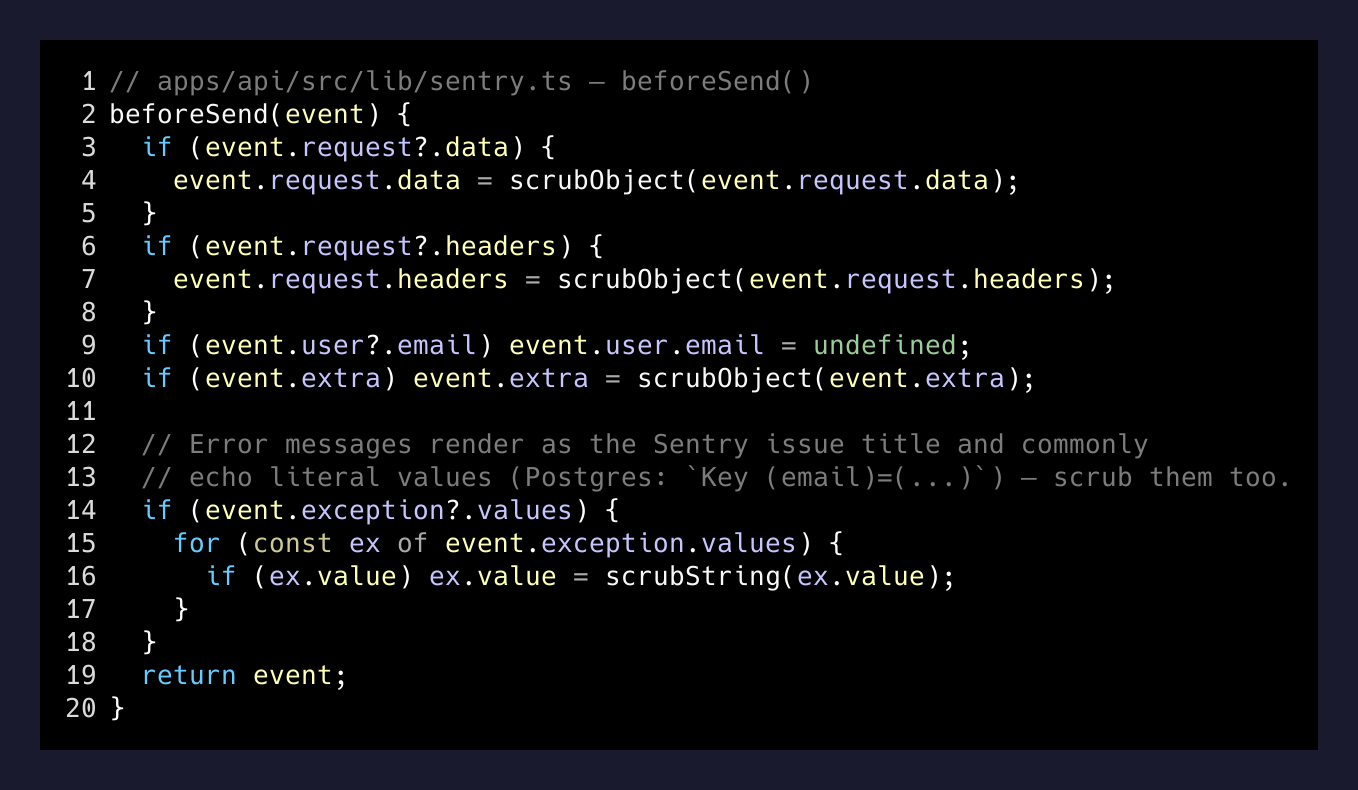Click line number 12 in the gutter
Screen dimensions: 1358x790
[82, 444]
